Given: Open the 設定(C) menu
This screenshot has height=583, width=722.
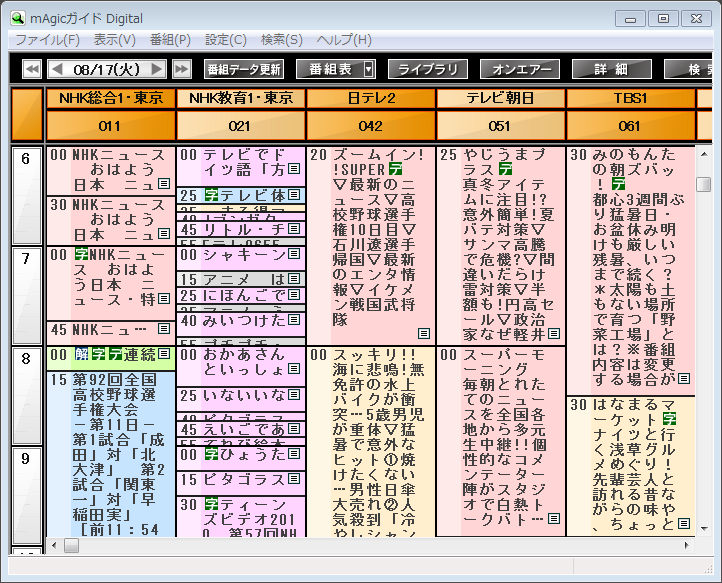Looking at the screenshot, I should pos(225,39).
